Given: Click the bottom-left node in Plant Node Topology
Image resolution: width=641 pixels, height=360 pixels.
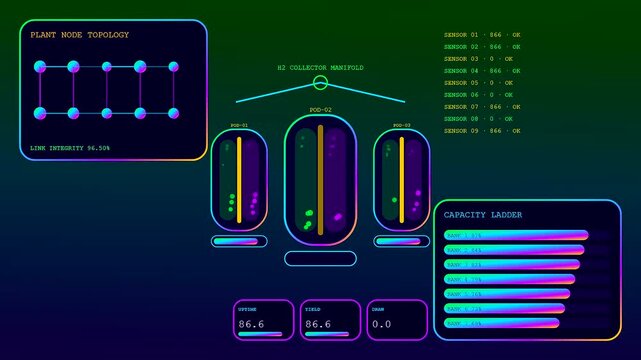Looking at the screenshot, I should tap(40, 113).
